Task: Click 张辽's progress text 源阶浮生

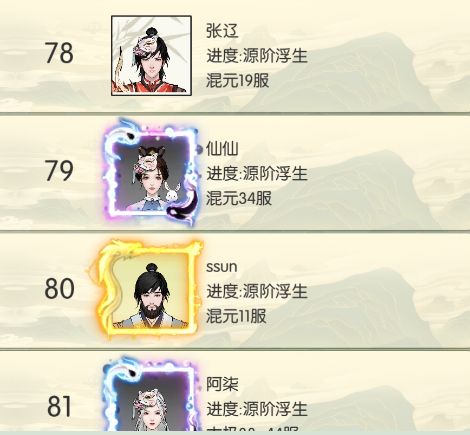Action: [275, 55]
